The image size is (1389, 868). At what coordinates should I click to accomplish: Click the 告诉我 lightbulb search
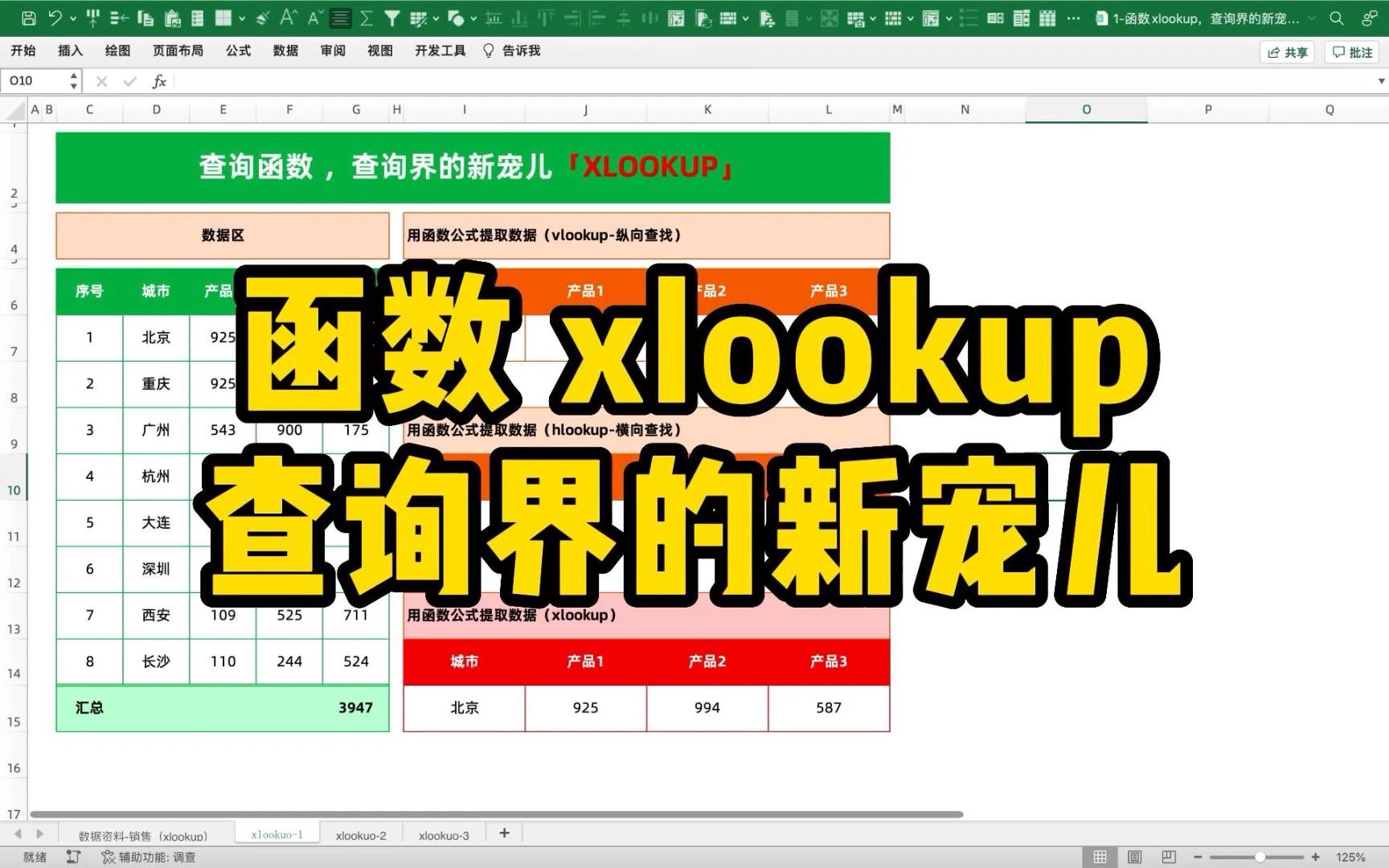click(x=511, y=51)
